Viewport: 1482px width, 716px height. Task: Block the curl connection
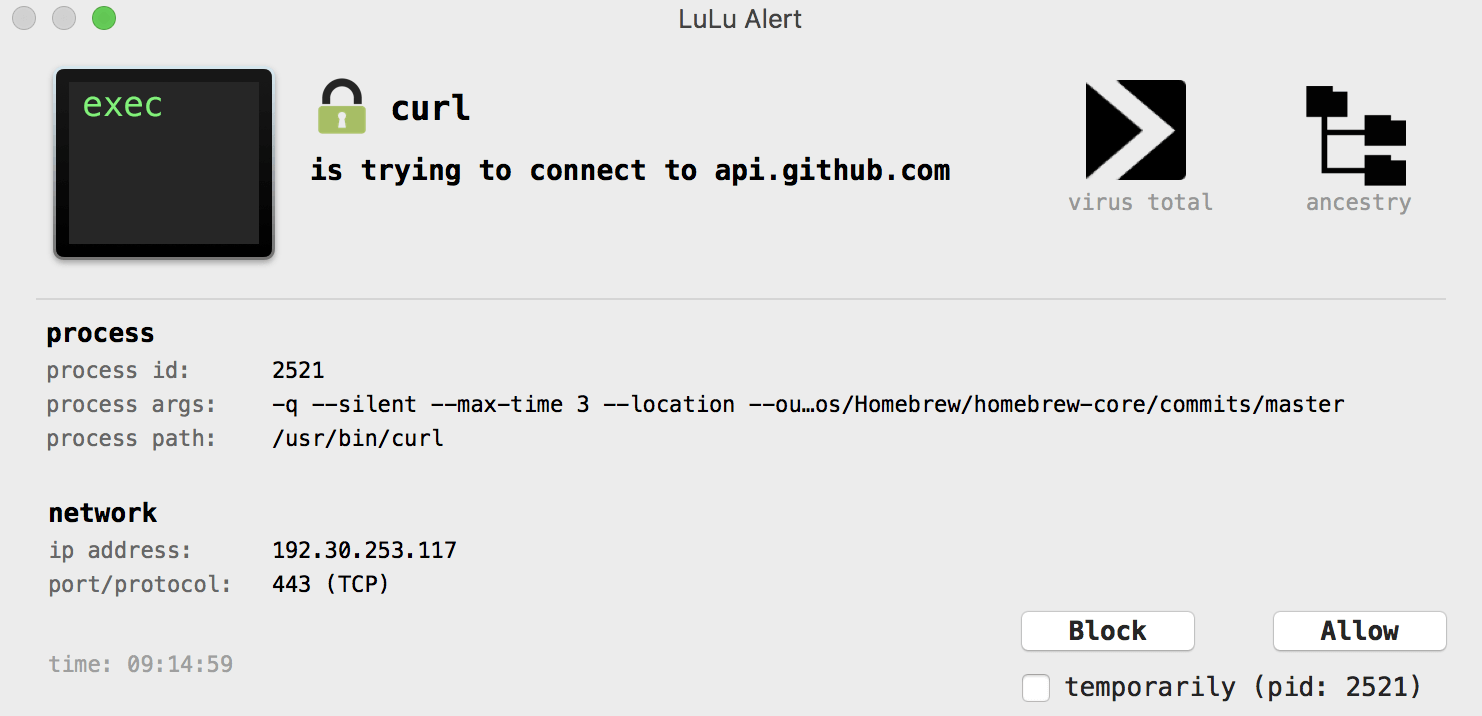coord(1108,631)
